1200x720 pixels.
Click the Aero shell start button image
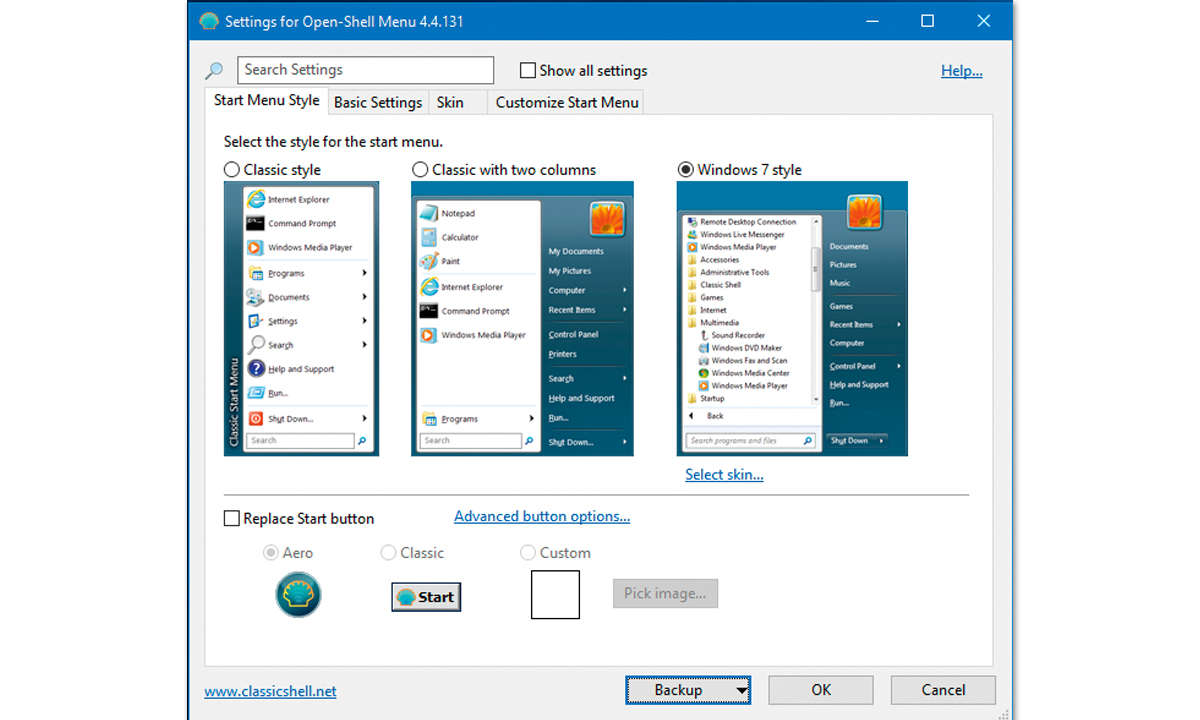[299, 595]
